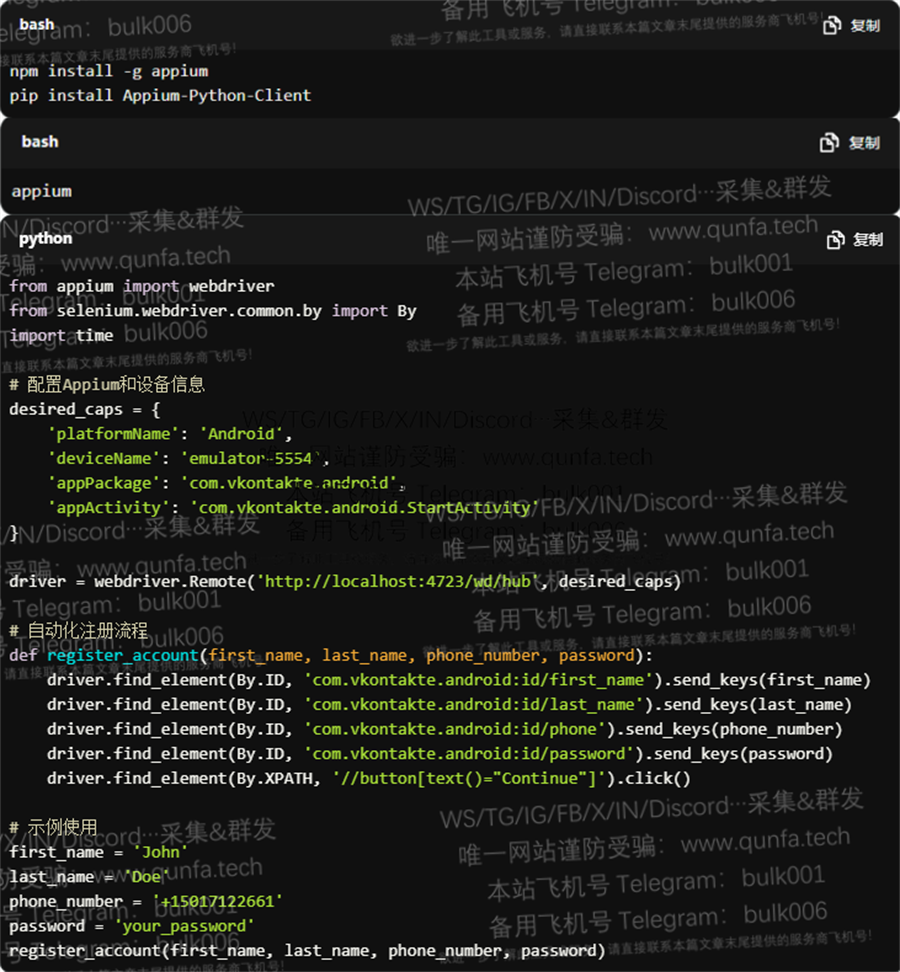Click the 'deviceName': 'emulator-5554' line
900x972 pixels.
(188, 459)
